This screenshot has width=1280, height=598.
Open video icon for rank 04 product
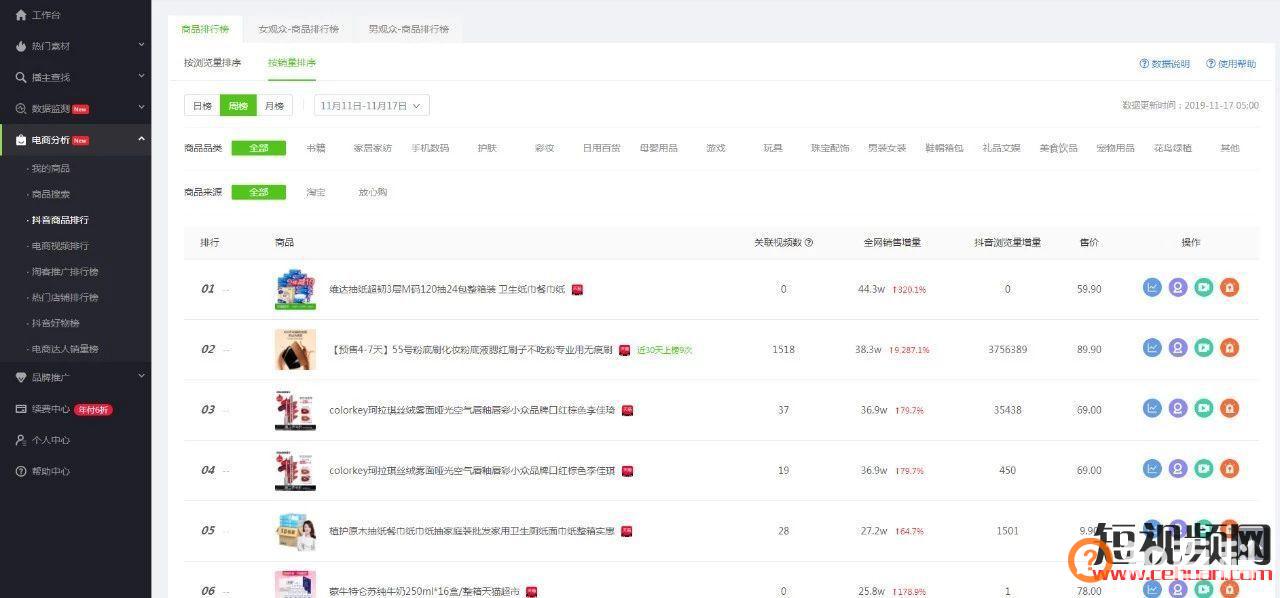click(1204, 469)
